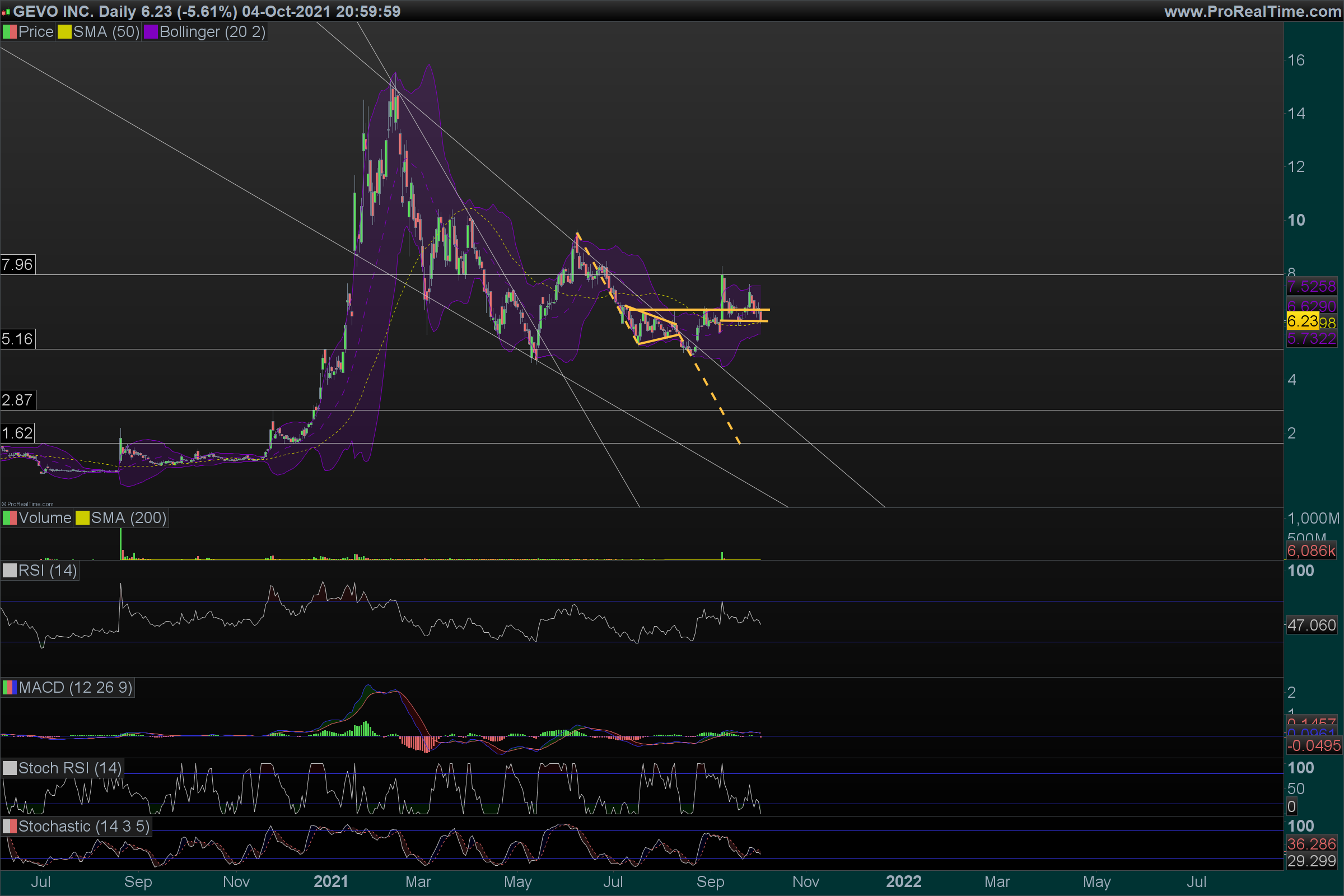
Task: Click the 2022 label on time axis
Action: point(903,881)
